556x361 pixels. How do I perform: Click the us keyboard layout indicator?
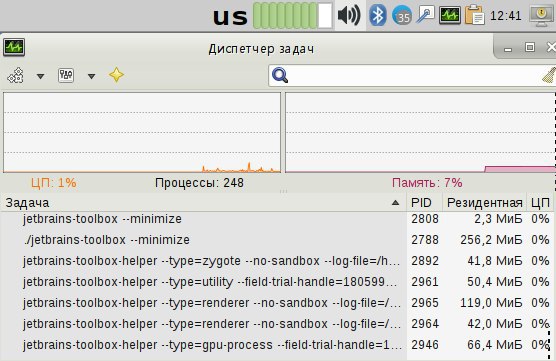(230, 16)
